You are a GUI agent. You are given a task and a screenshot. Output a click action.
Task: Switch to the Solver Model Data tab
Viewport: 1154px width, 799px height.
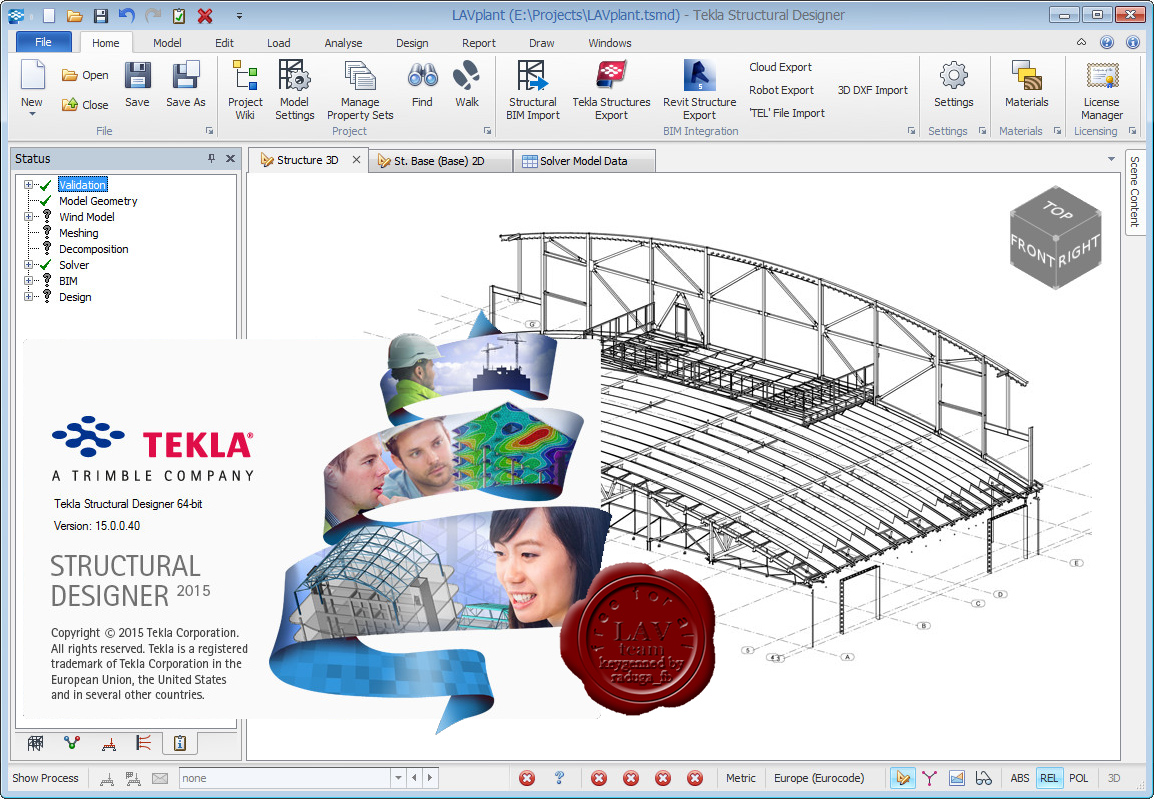(584, 160)
